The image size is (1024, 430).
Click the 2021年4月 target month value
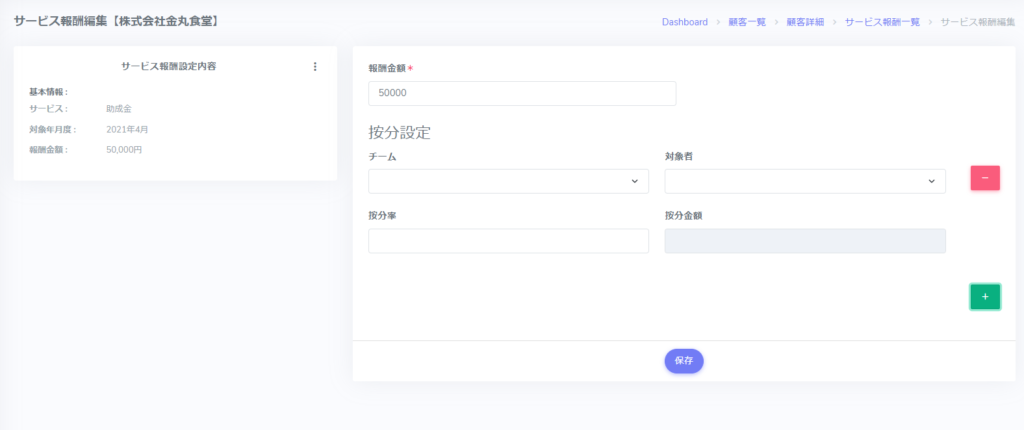[127, 129]
